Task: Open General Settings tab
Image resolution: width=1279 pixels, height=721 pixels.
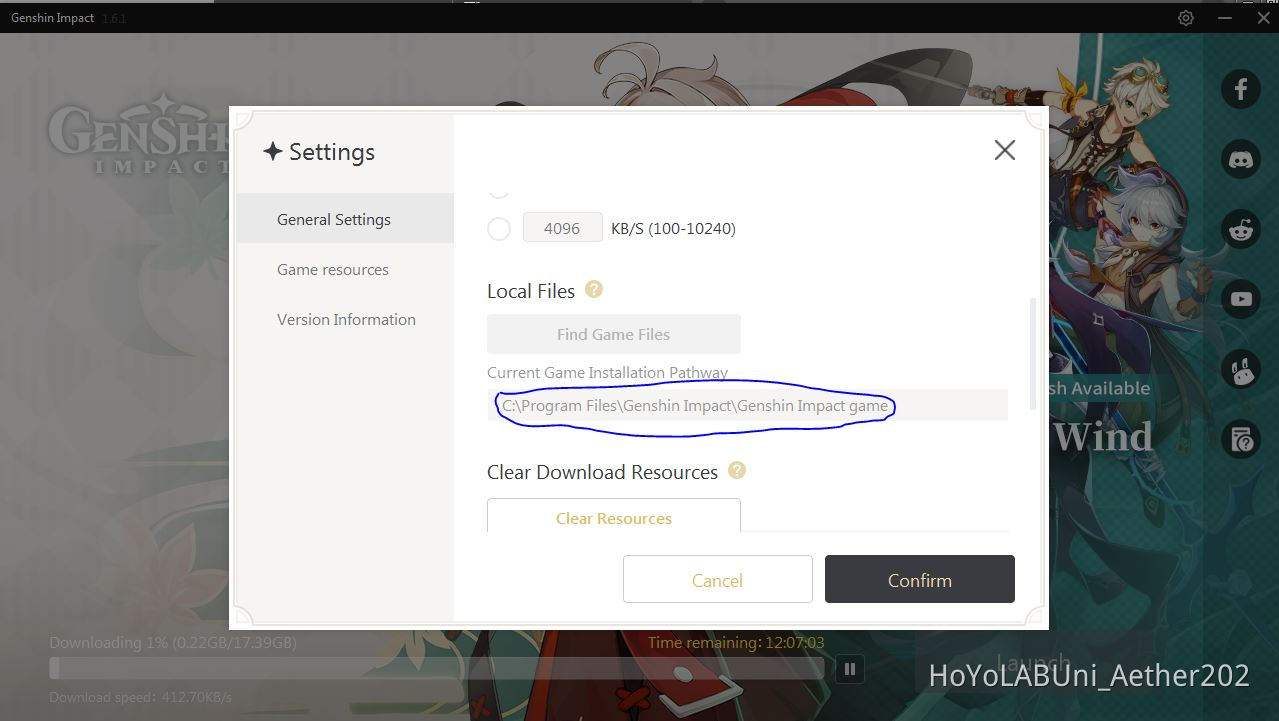Action: point(345,219)
